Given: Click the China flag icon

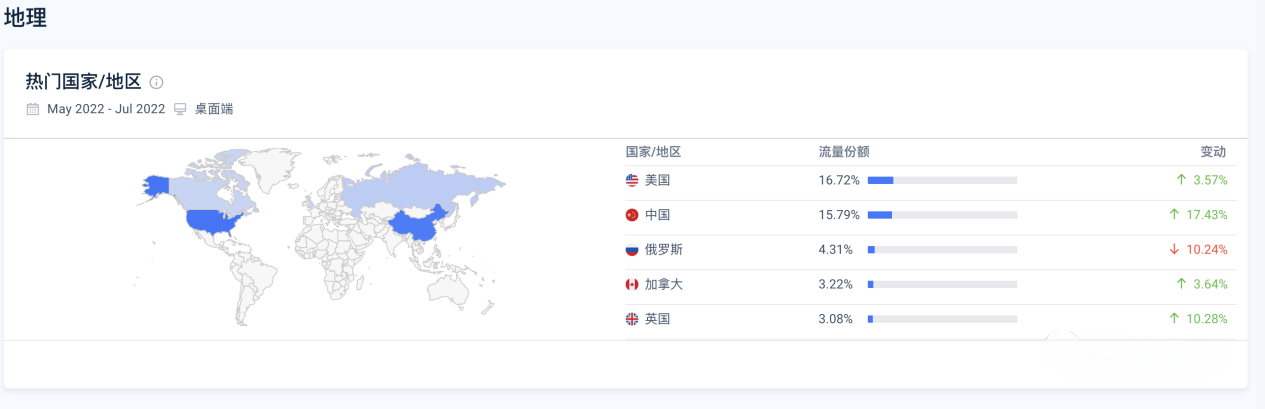Looking at the screenshot, I should click(x=631, y=215).
